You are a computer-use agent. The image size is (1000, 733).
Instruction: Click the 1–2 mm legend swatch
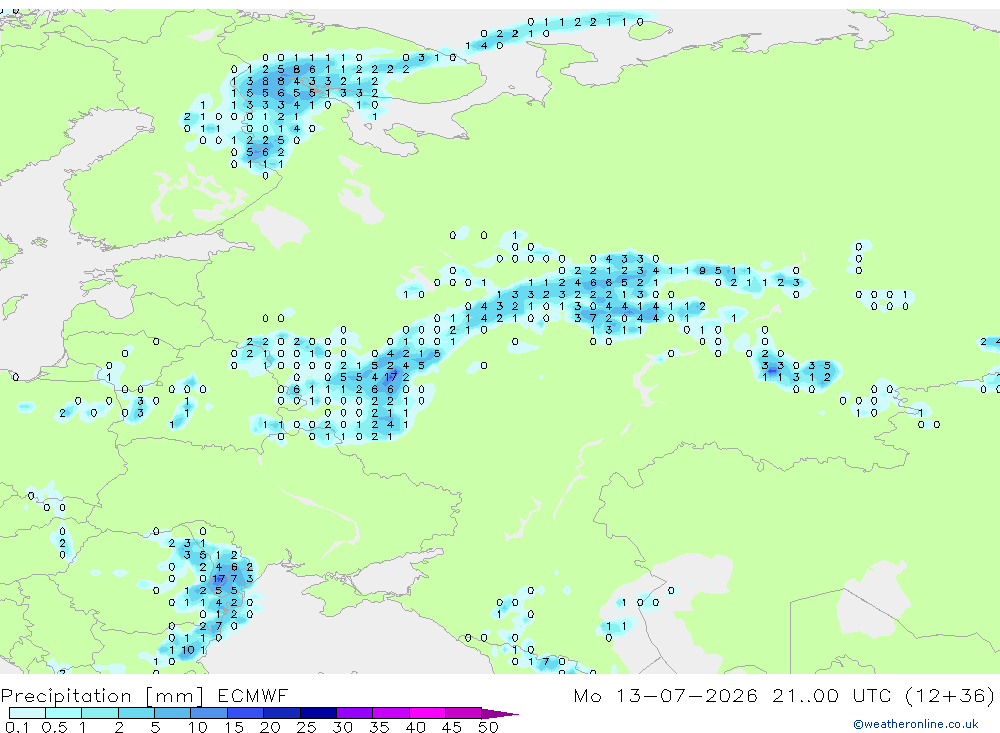99,713
